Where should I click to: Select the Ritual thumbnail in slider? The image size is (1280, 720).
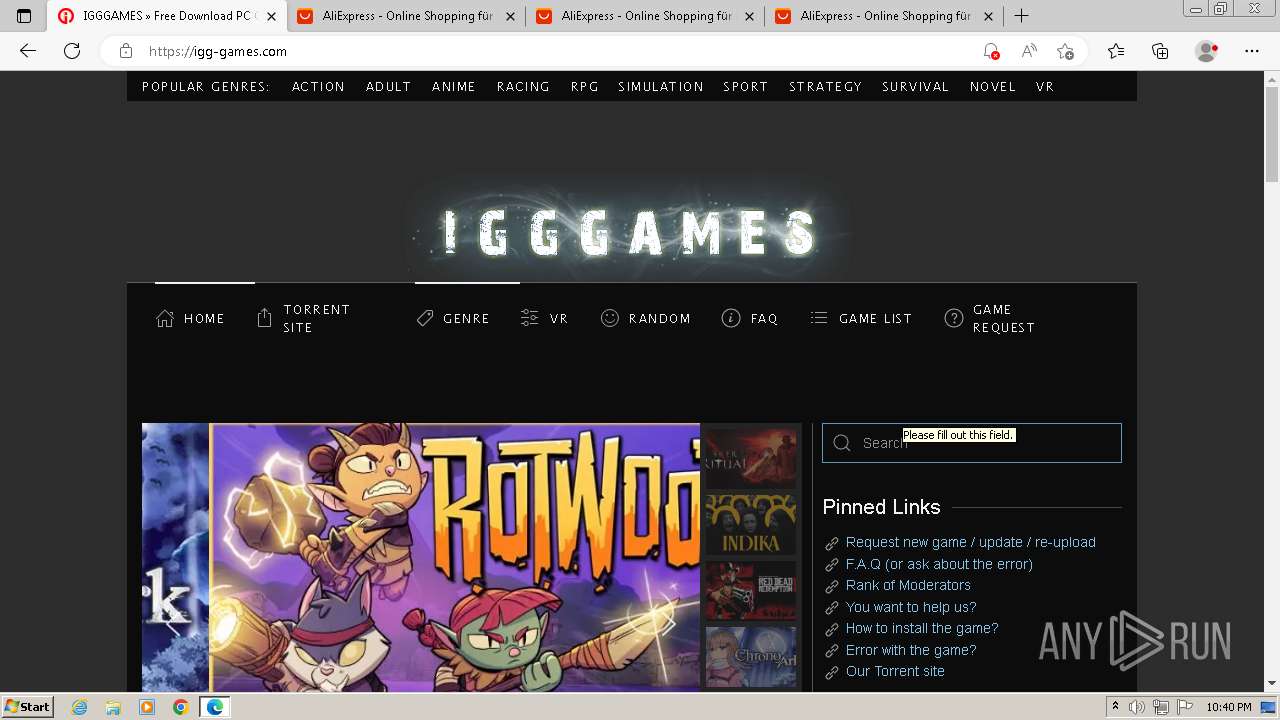(751, 459)
